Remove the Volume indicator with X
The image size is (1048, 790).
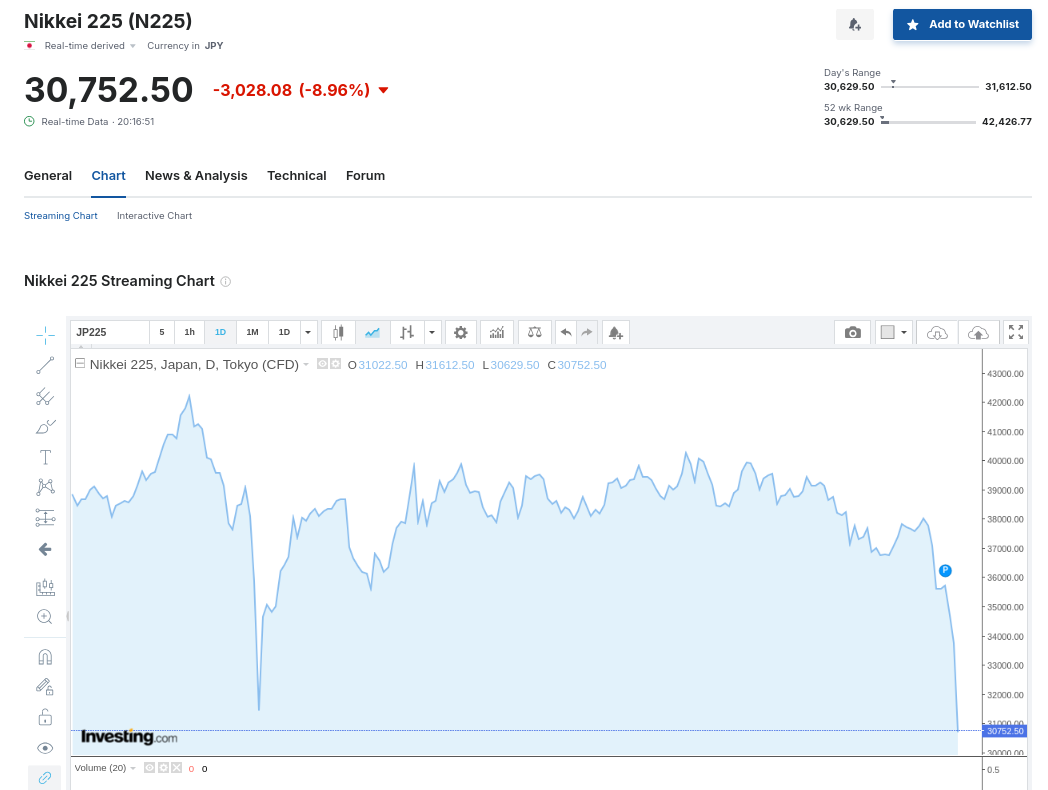(x=176, y=768)
